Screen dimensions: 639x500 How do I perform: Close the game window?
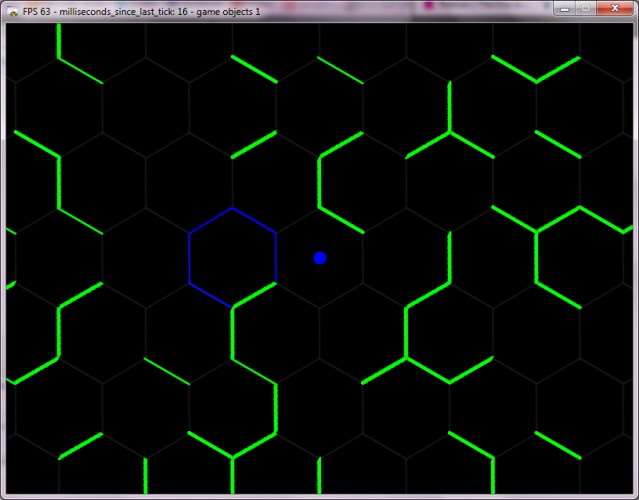click(615, 9)
